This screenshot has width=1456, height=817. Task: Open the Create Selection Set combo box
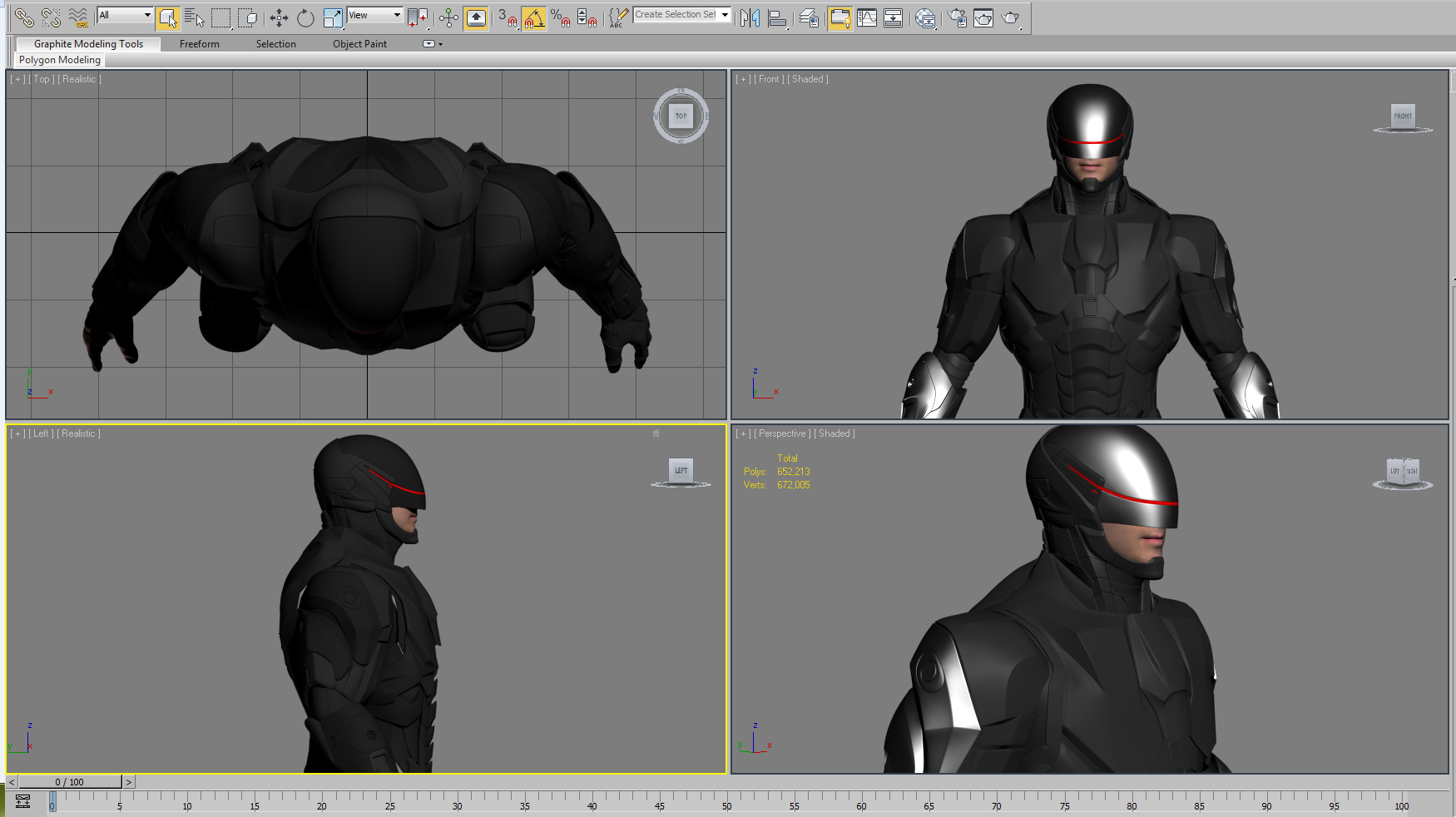pyautogui.click(x=681, y=14)
